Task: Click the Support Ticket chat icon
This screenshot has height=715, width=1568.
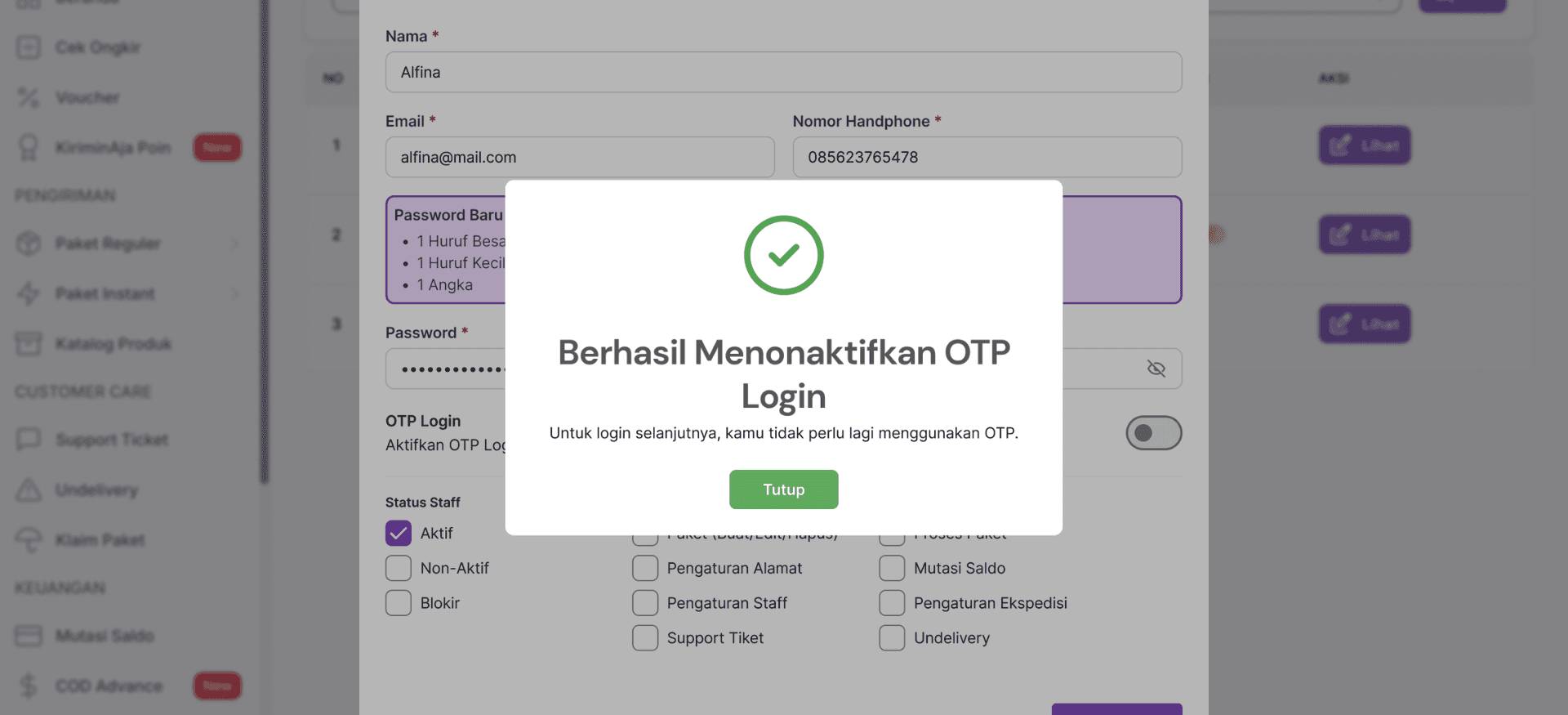Action: tap(29, 440)
